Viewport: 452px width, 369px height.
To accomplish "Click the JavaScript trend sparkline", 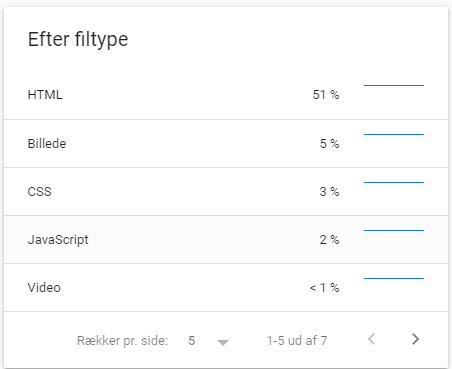I will tap(394, 230).
